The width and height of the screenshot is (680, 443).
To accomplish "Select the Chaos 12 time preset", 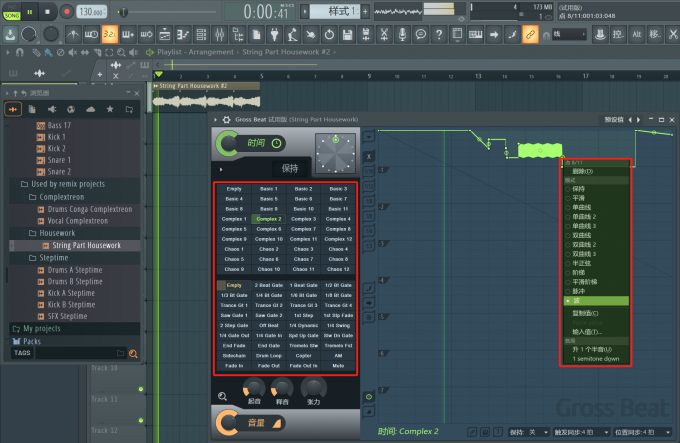I will (338, 269).
